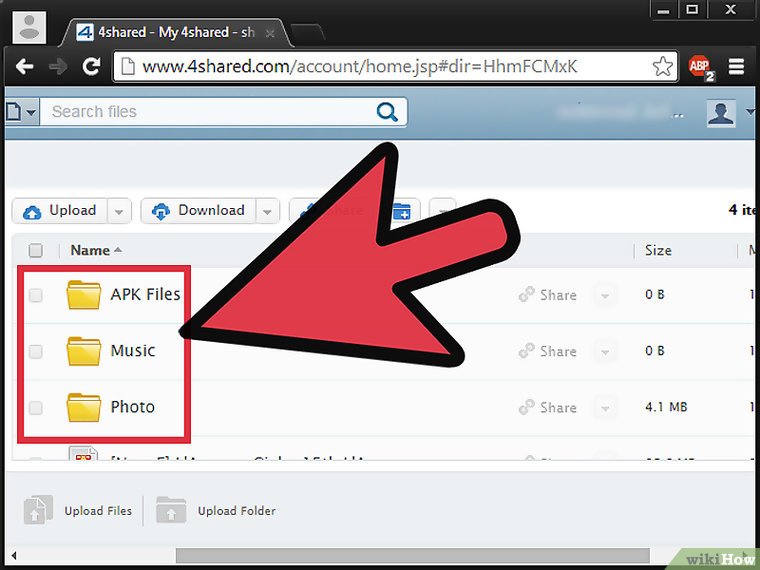Click the Upload Folder link
This screenshot has height=570, width=760.
[236, 511]
